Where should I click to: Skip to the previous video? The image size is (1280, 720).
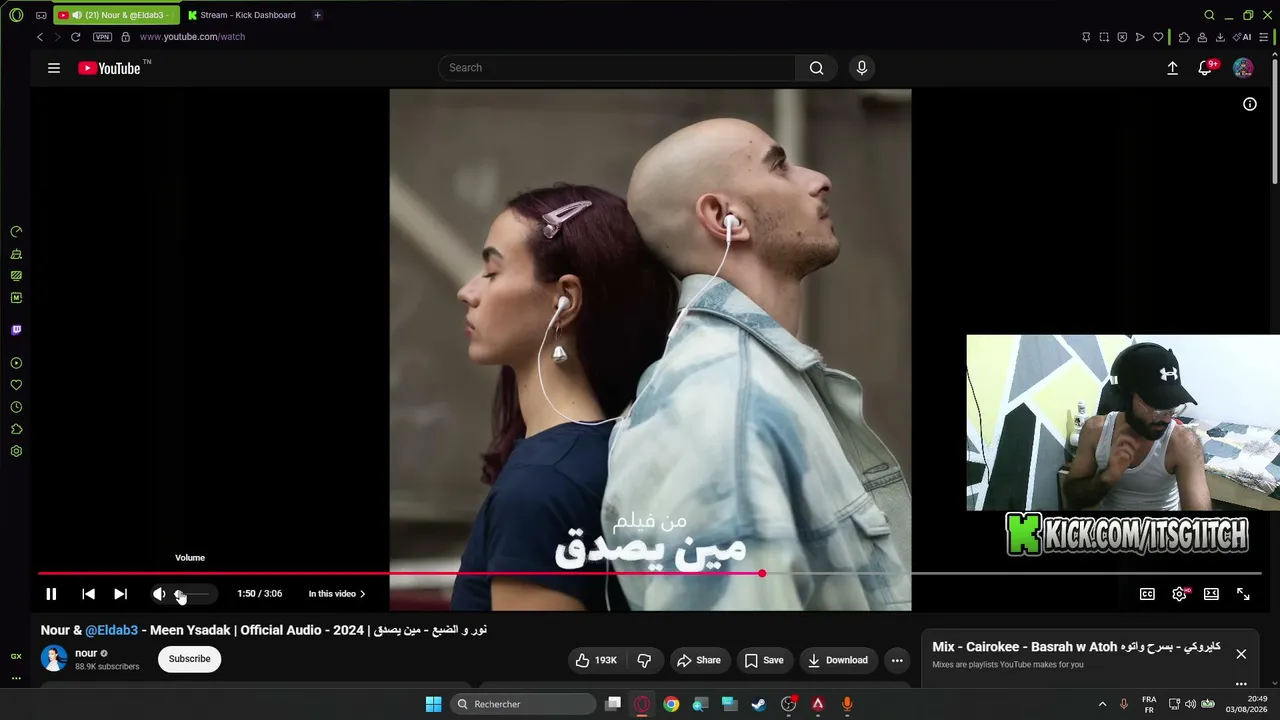(x=88, y=594)
